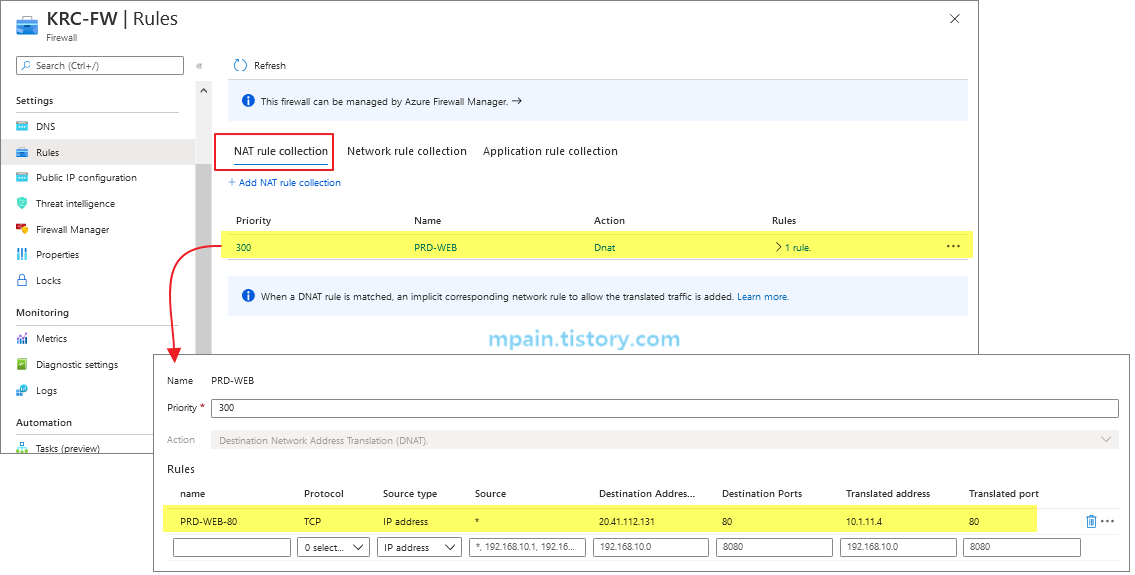Open the Firewall Manager icon
This screenshot has height=575, width=1135.
click(22, 230)
